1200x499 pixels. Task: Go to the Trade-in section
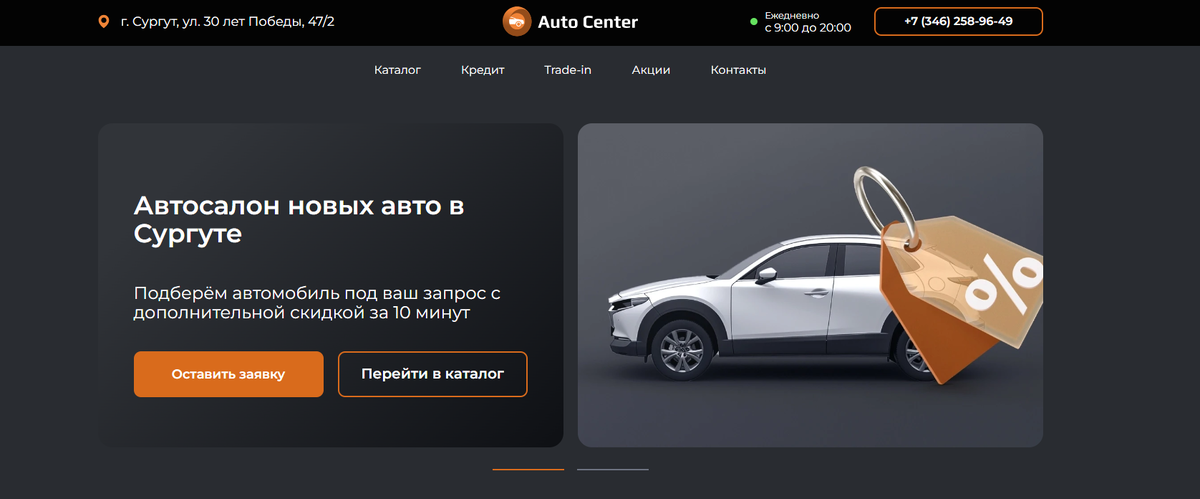pyautogui.click(x=567, y=70)
